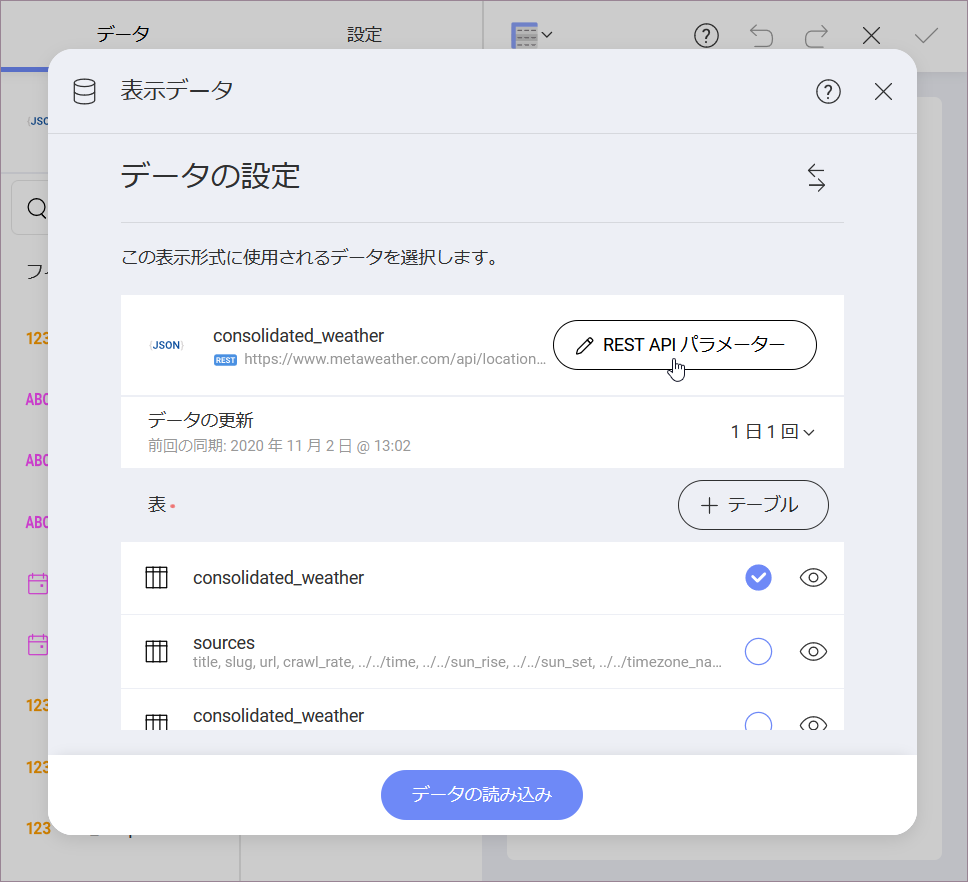
Task: Select the sources table radio button
Action: (758, 651)
